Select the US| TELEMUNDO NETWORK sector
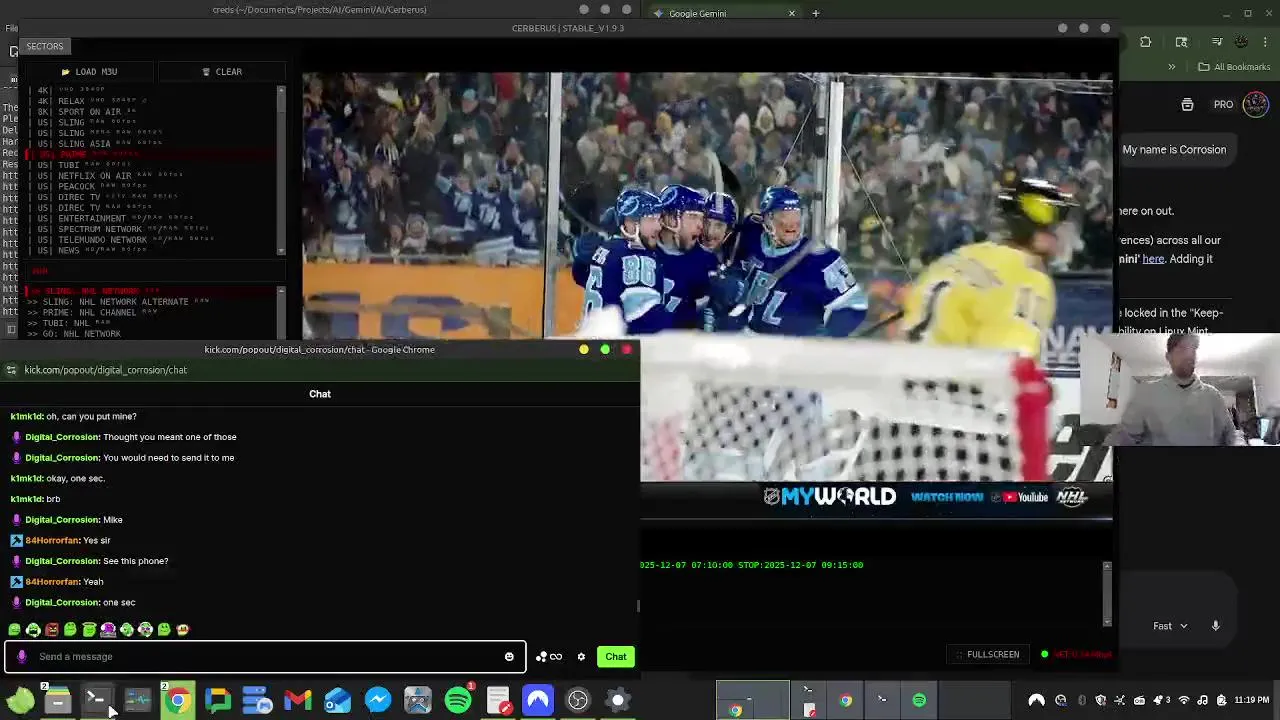The image size is (1280, 720). click(x=150, y=240)
